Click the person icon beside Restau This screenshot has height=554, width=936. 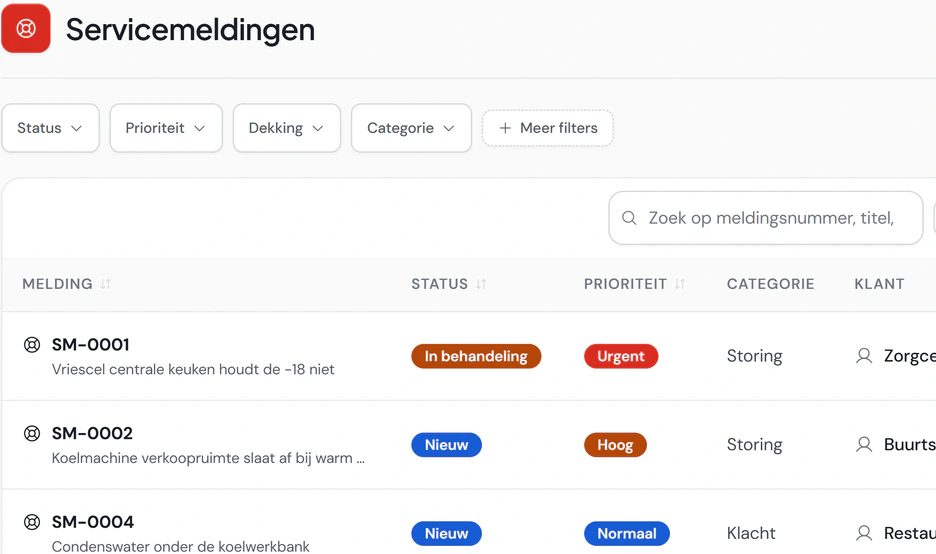(x=864, y=533)
